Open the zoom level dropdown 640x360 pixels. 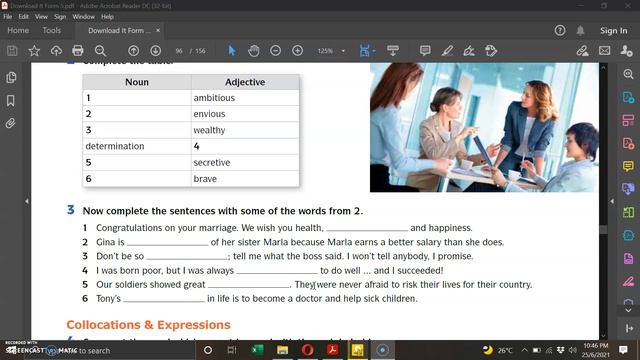coord(343,51)
